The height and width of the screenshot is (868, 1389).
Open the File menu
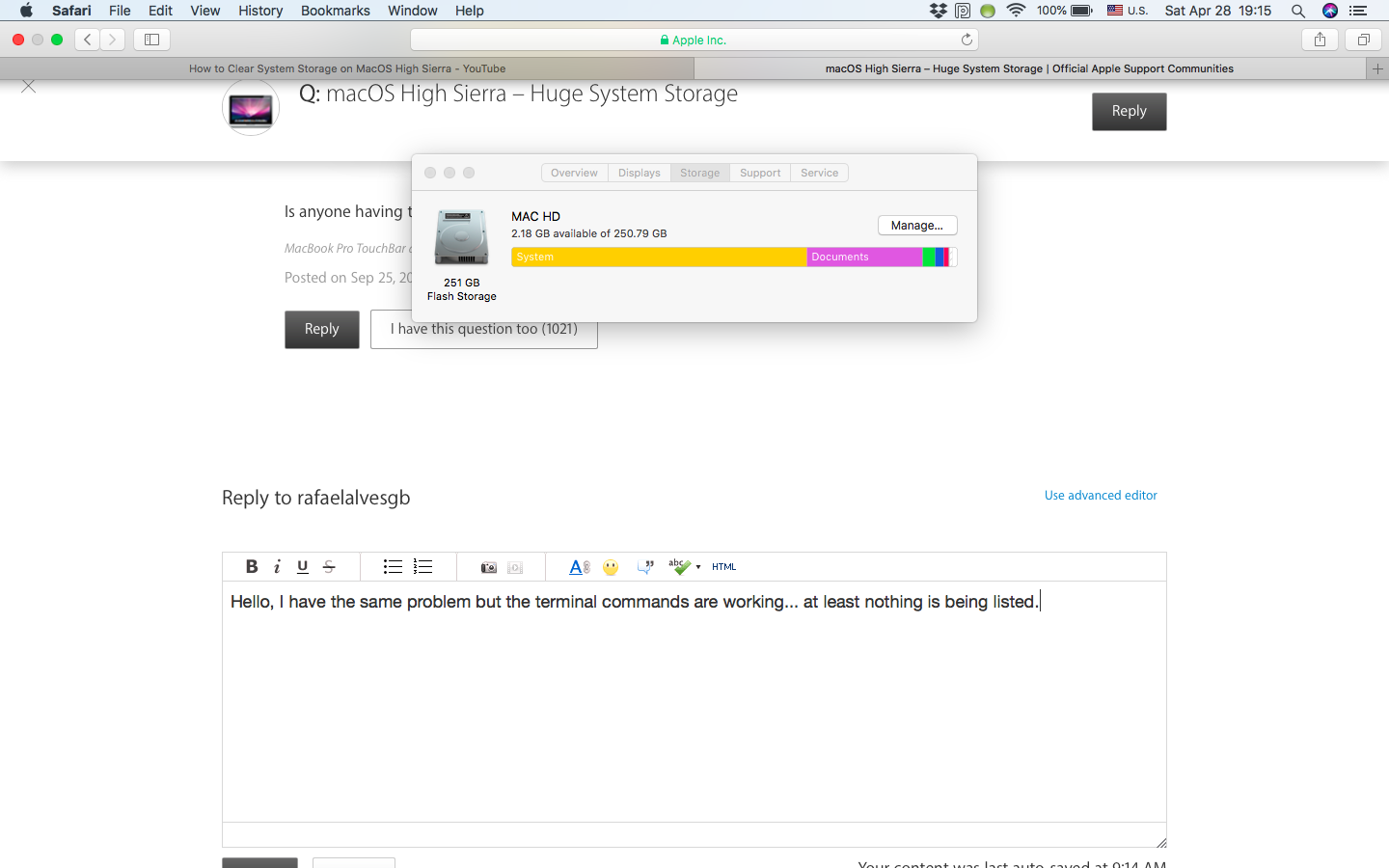pos(120,11)
